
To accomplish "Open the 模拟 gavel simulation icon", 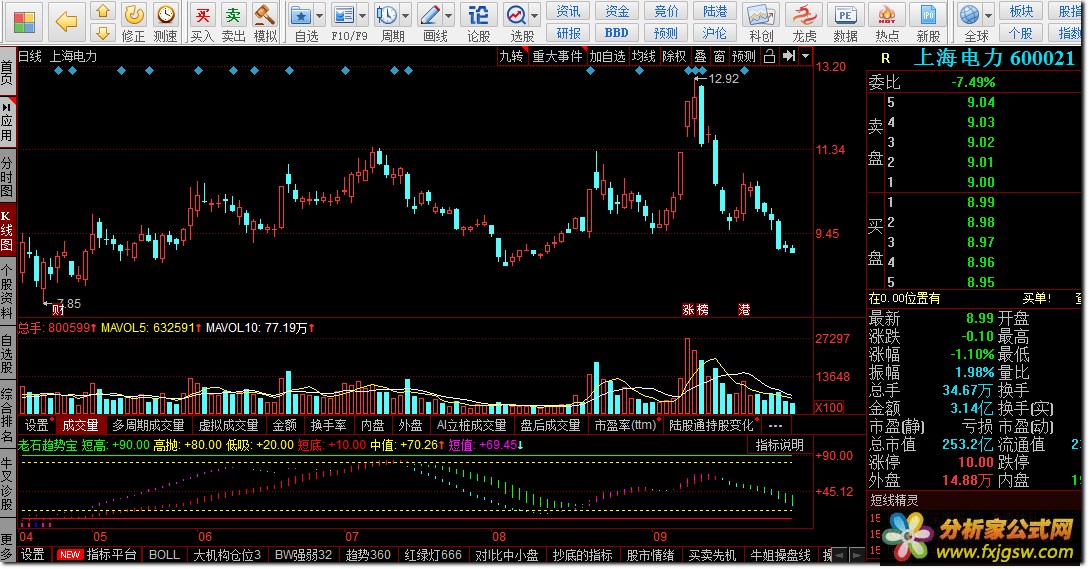I will (264, 15).
